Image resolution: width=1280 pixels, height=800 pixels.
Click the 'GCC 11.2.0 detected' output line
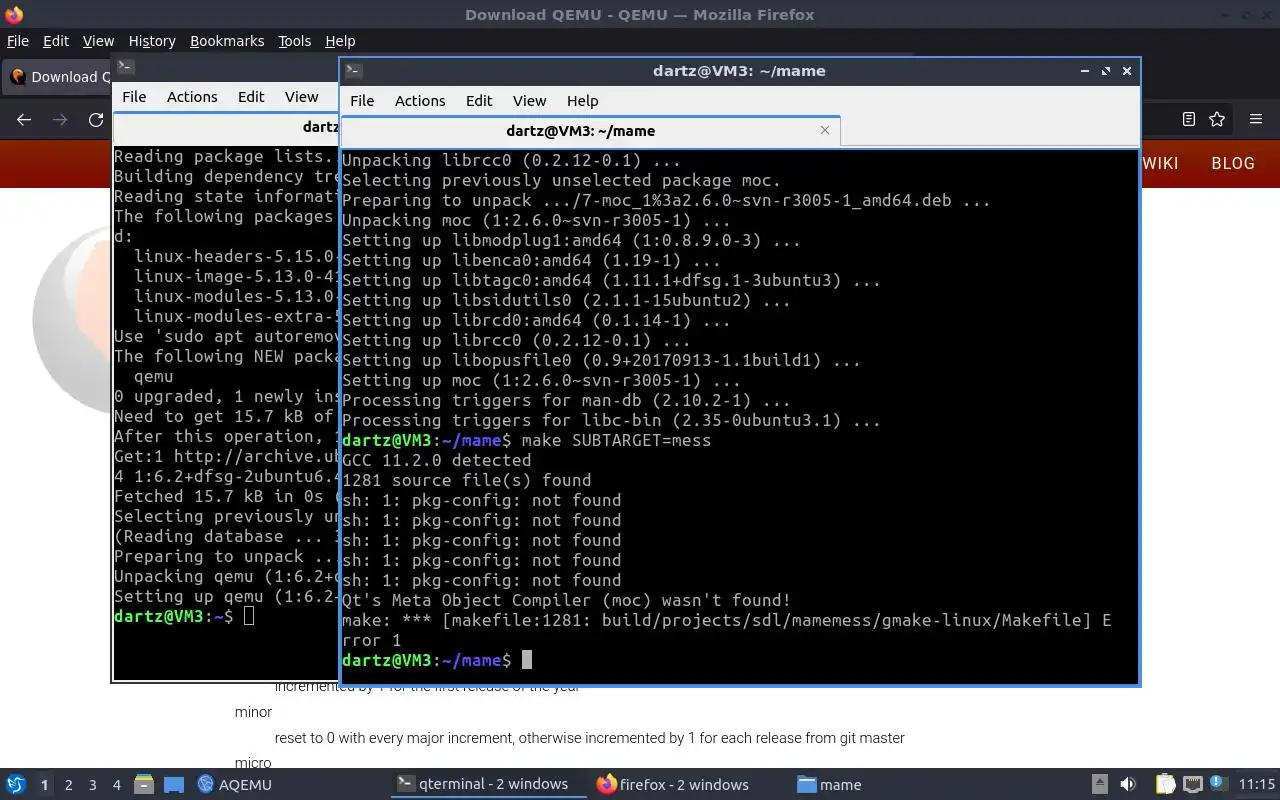[436, 460]
